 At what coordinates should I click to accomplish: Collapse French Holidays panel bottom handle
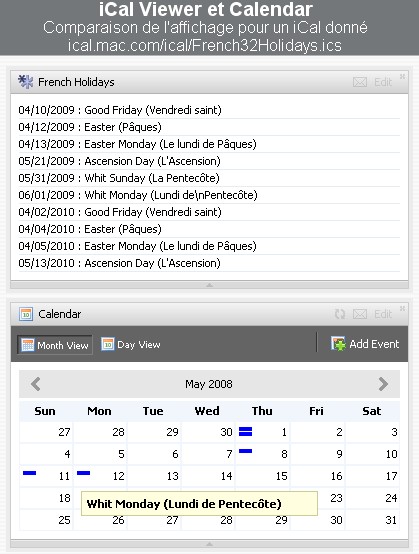click(210, 285)
